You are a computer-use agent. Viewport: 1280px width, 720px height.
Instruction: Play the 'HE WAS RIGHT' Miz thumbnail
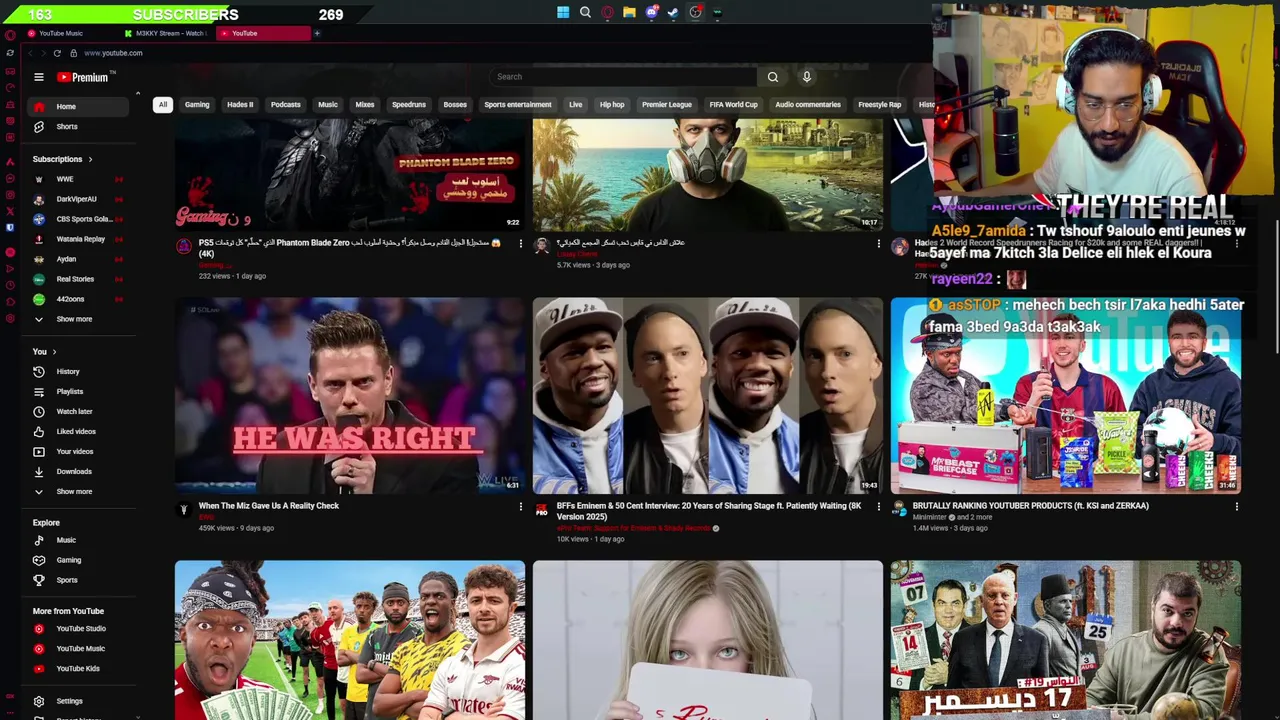coord(350,396)
